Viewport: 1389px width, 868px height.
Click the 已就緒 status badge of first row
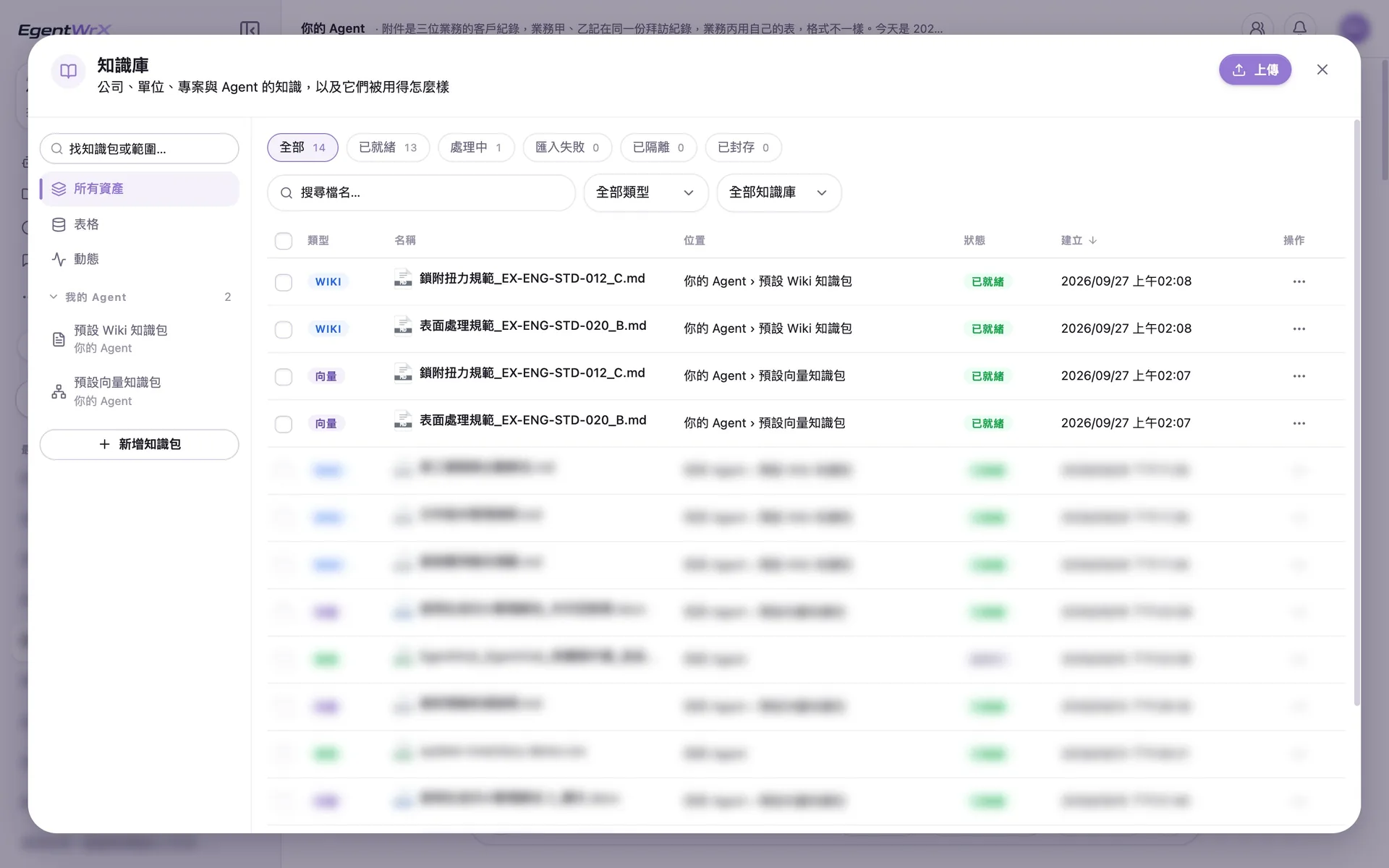pos(987,281)
